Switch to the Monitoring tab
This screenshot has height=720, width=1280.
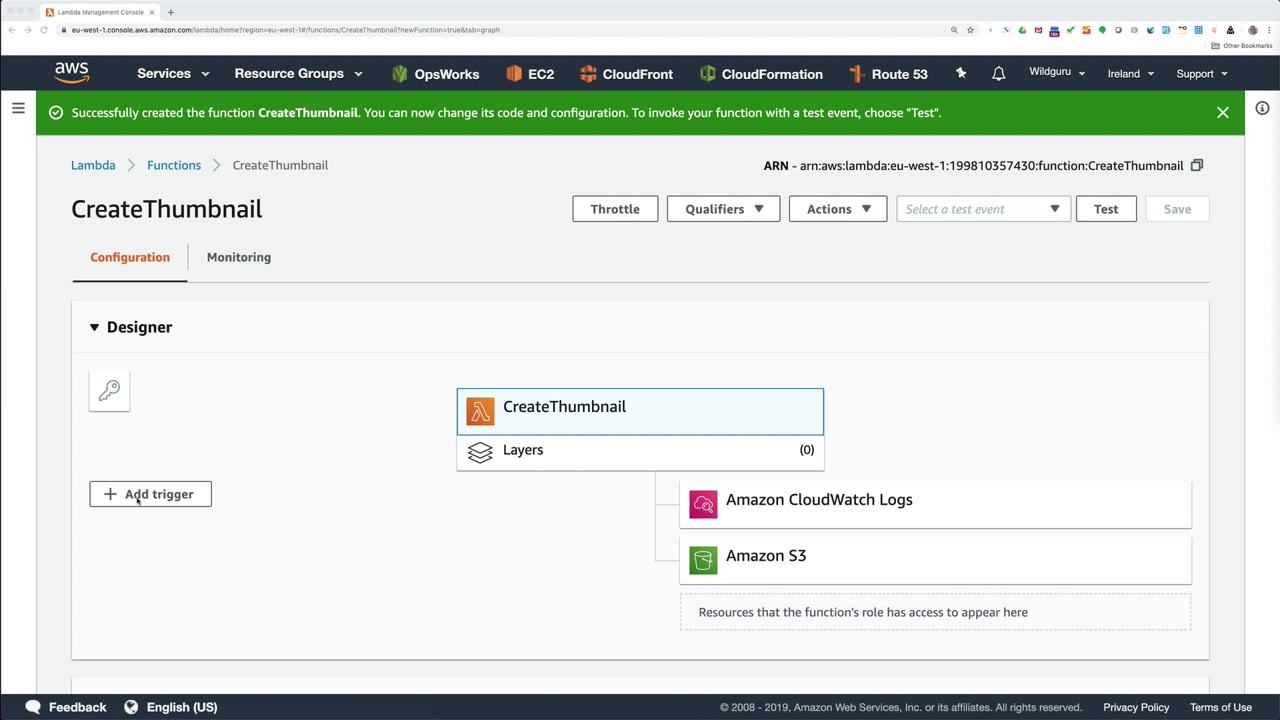(238, 257)
